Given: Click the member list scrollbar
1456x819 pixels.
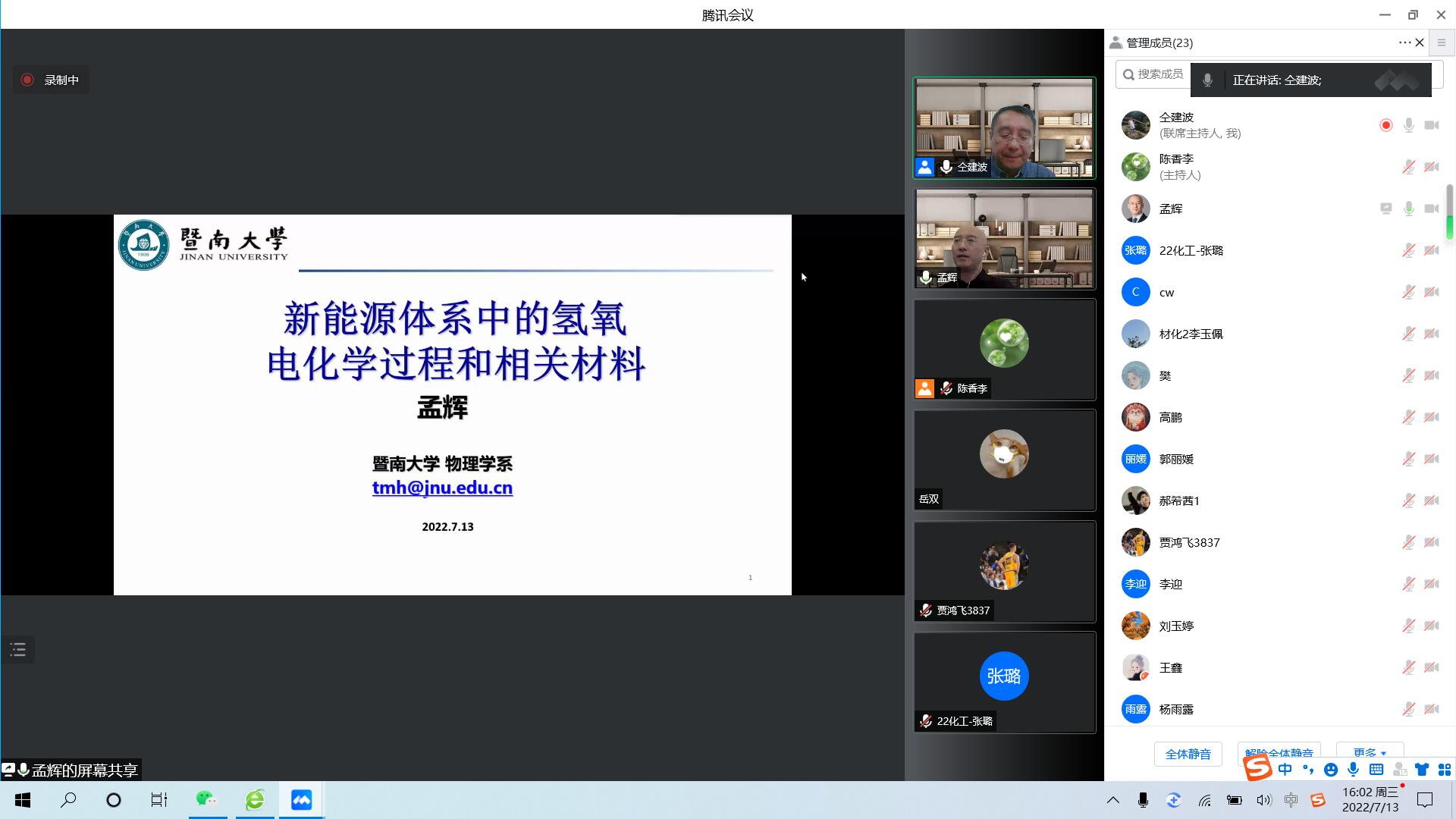Looking at the screenshot, I should pyautogui.click(x=1449, y=212).
